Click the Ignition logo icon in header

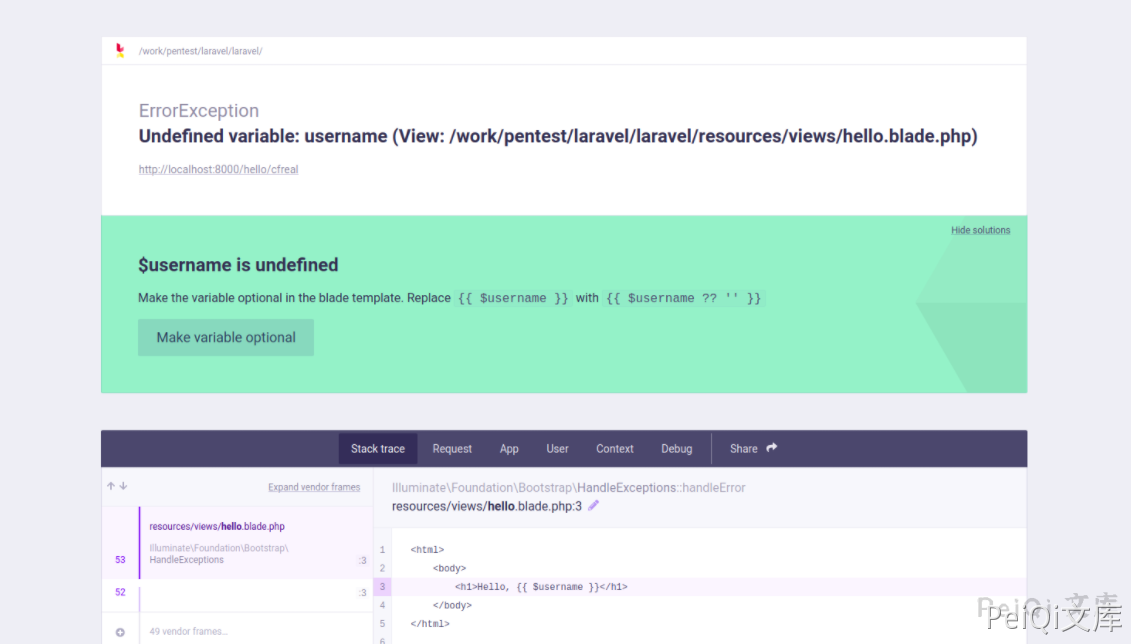tap(120, 50)
